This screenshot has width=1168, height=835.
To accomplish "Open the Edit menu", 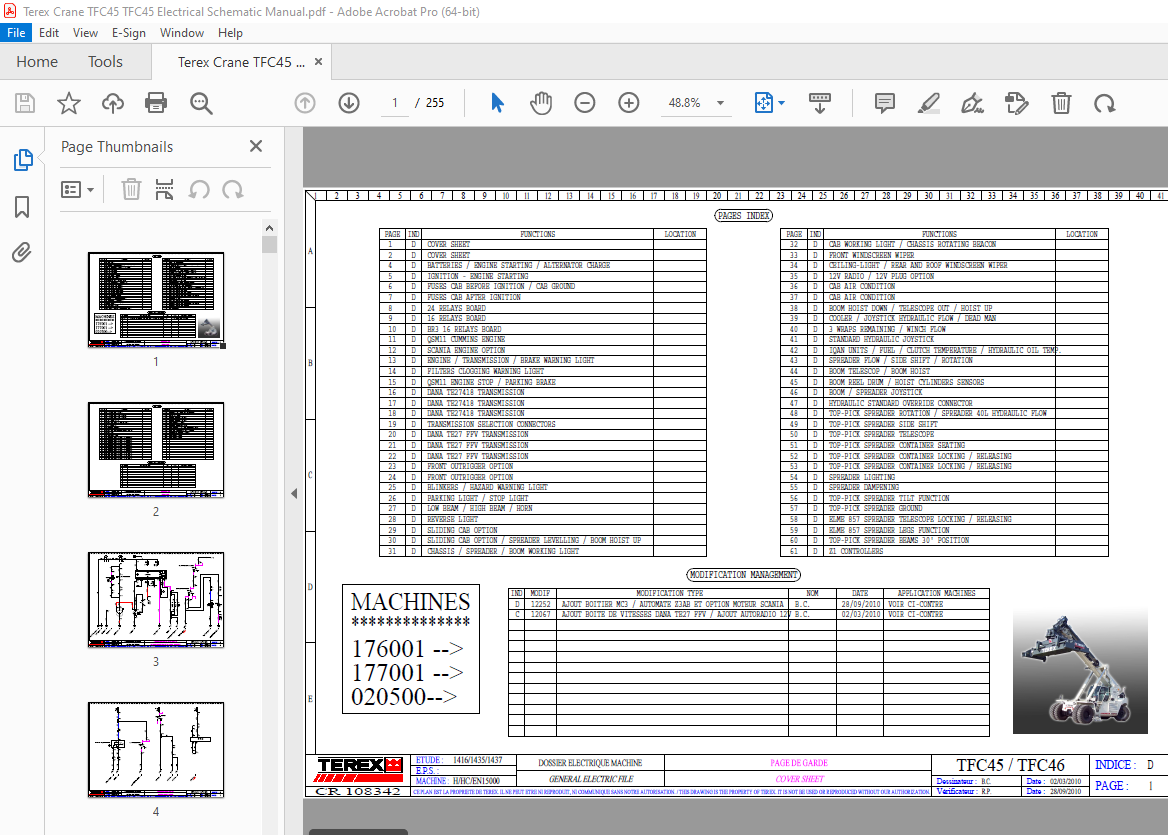I will point(48,33).
